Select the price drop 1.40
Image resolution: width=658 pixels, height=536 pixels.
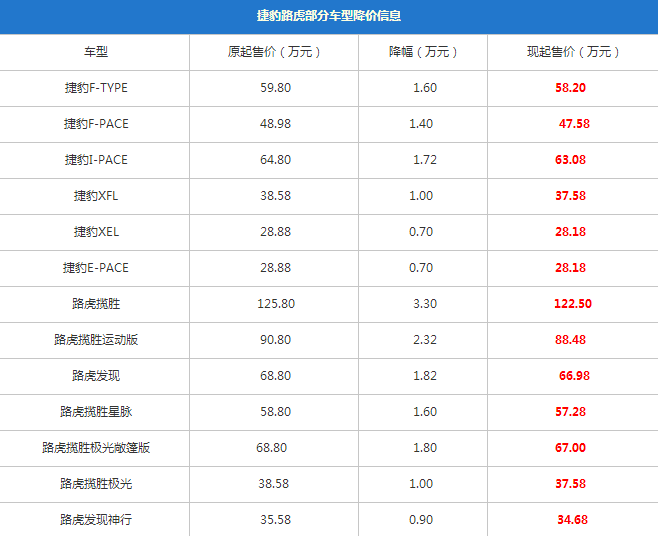click(421, 124)
